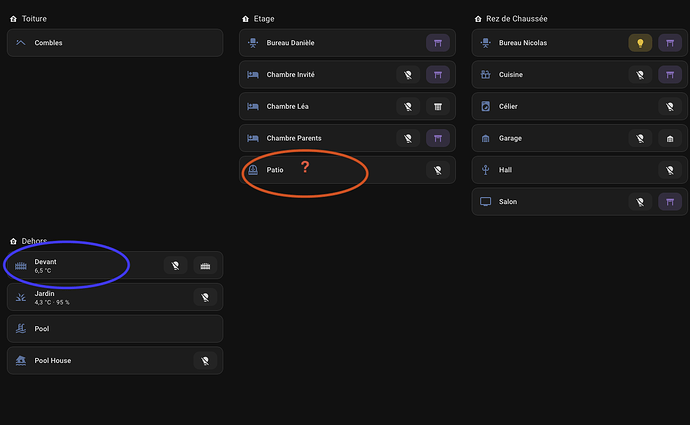Screen dimensions: 690x425
Task: Toggle the Salon shutter button
Action: click(669, 202)
